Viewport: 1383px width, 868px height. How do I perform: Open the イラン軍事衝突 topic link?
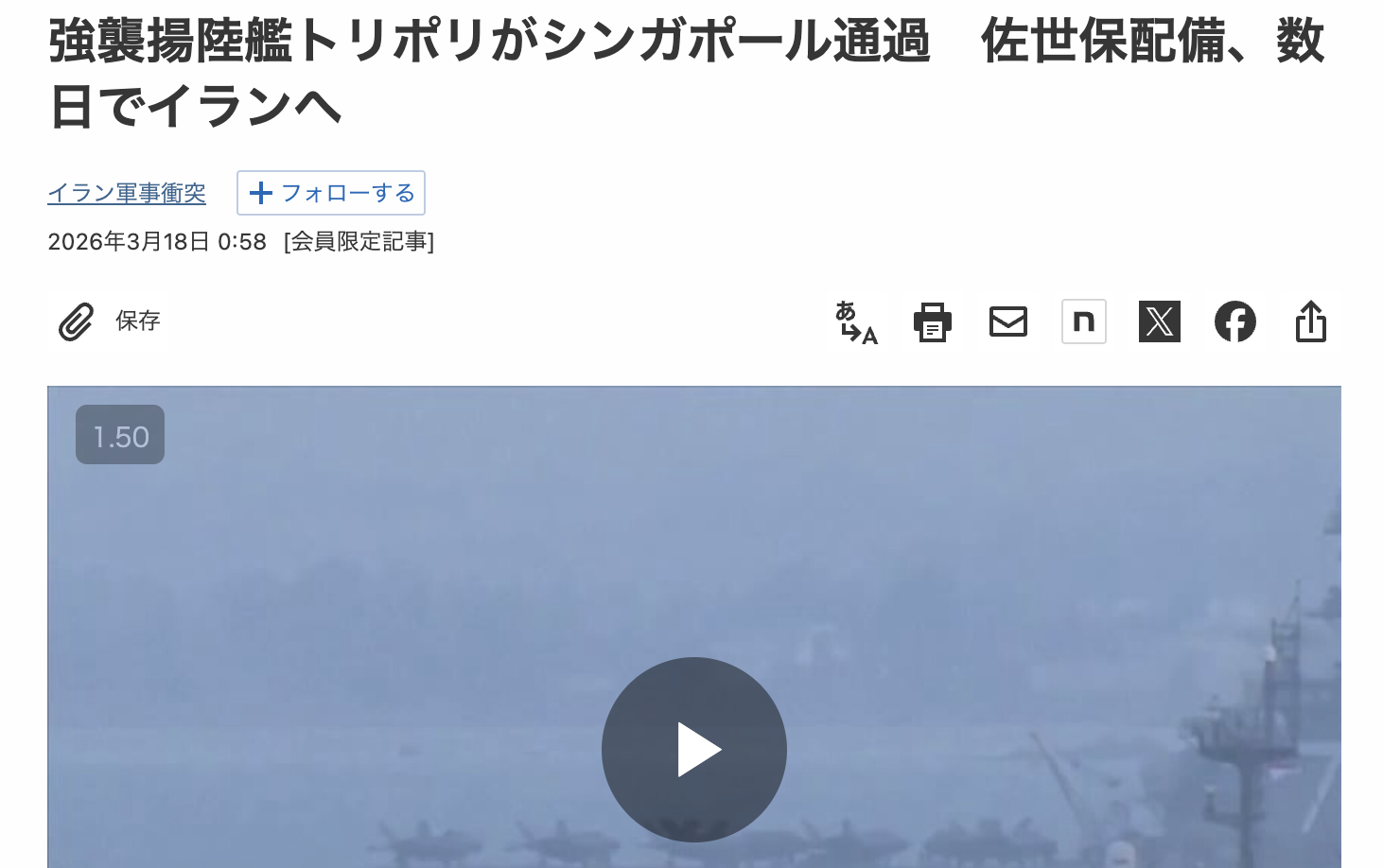pos(127,193)
